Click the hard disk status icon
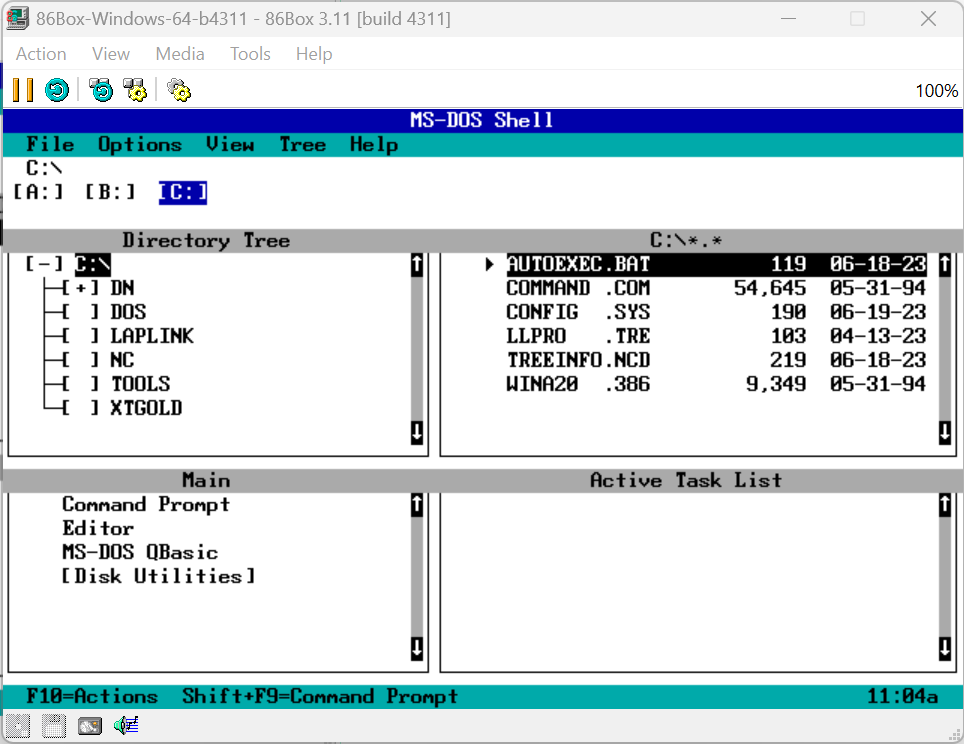964x744 pixels. coord(90,726)
